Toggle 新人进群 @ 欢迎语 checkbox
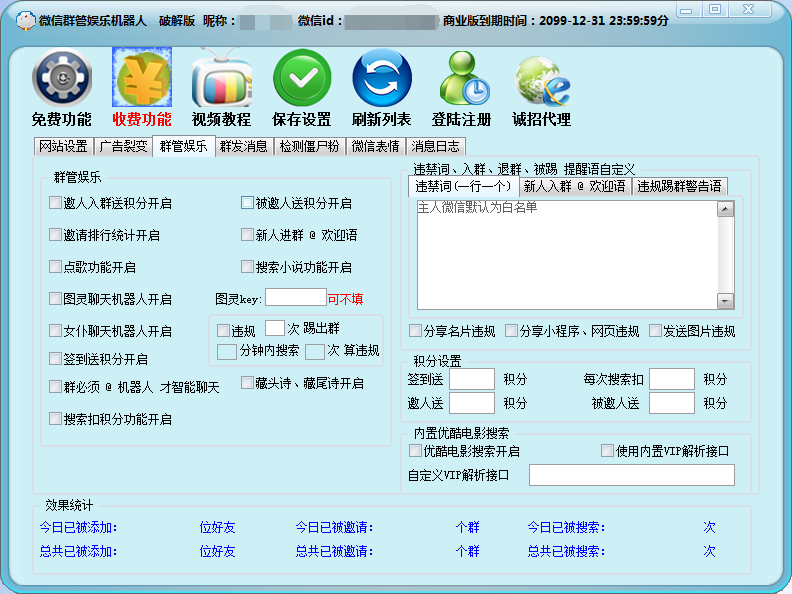Image resolution: width=792 pixels, height=594 pixels. tap(247, 235)
